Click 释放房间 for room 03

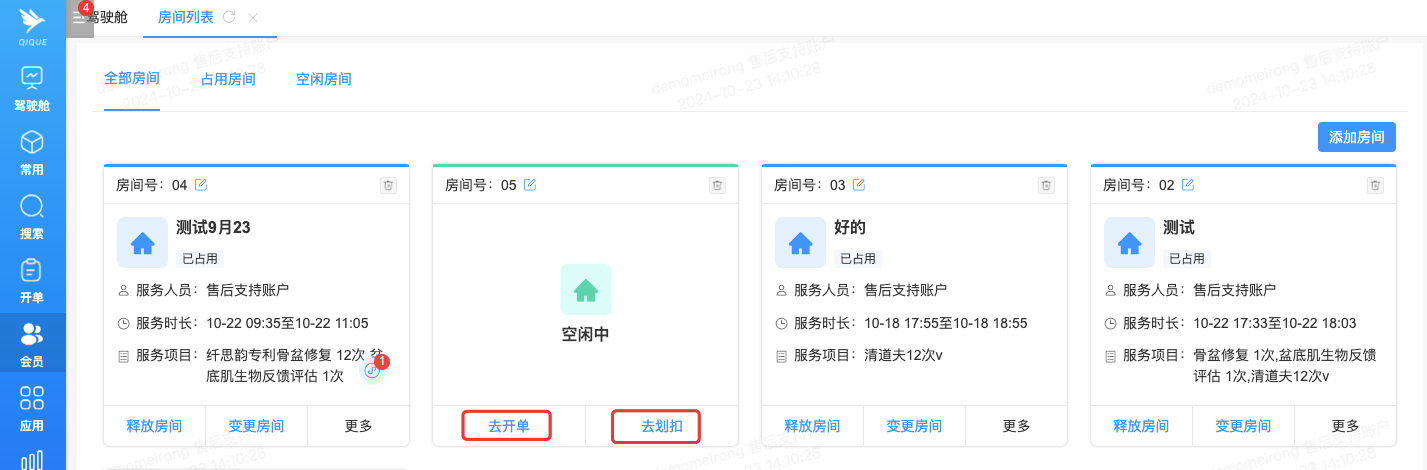(813, 426)
